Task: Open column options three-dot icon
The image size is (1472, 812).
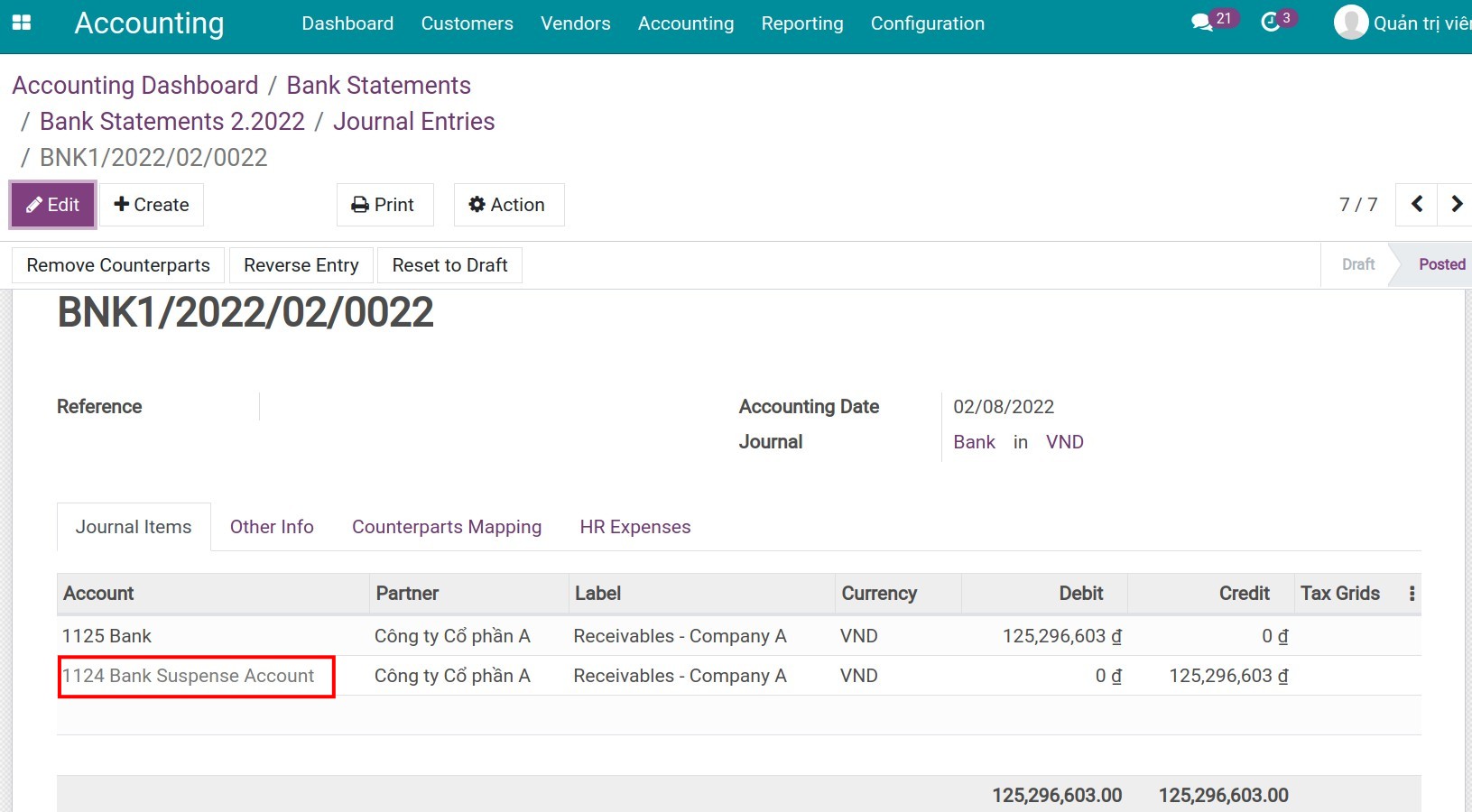Action: click(x=1412, y=594)
